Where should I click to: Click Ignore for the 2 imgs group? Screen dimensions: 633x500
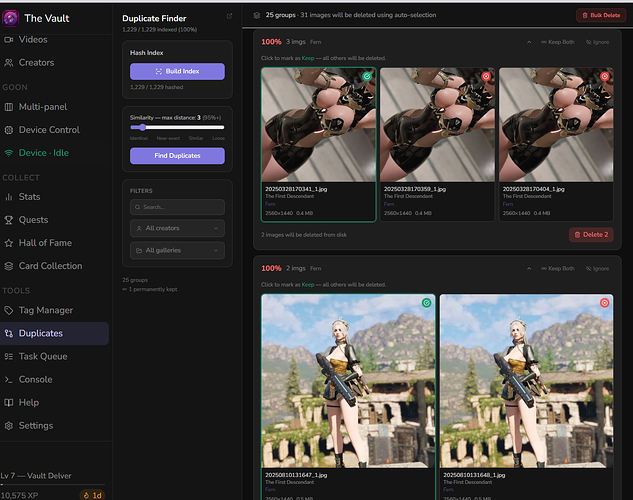tap(597, 269)
